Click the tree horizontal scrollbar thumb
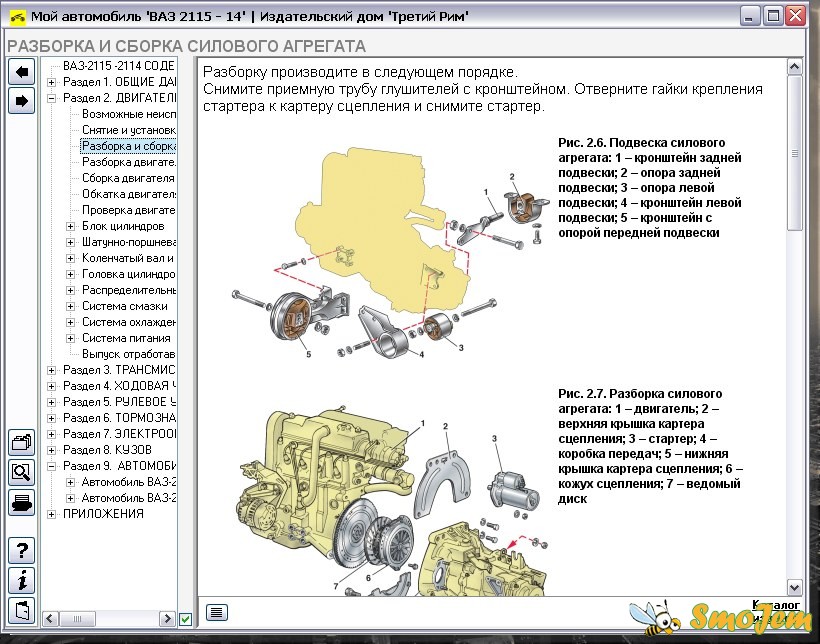The image size is (820, 644). [x=77, y=619]
